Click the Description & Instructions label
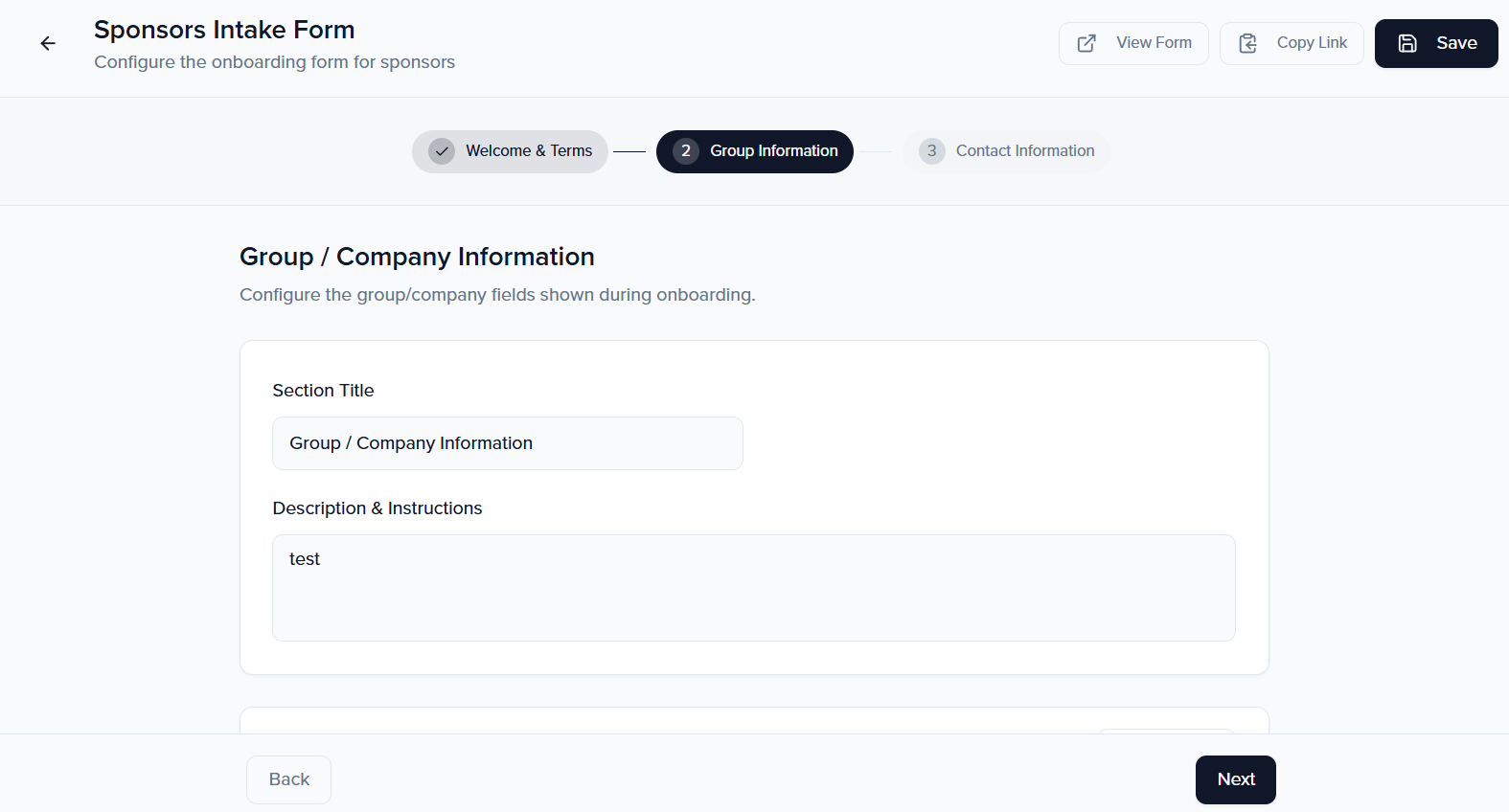This screenshot has width=1509, height=812. point(377,508)
